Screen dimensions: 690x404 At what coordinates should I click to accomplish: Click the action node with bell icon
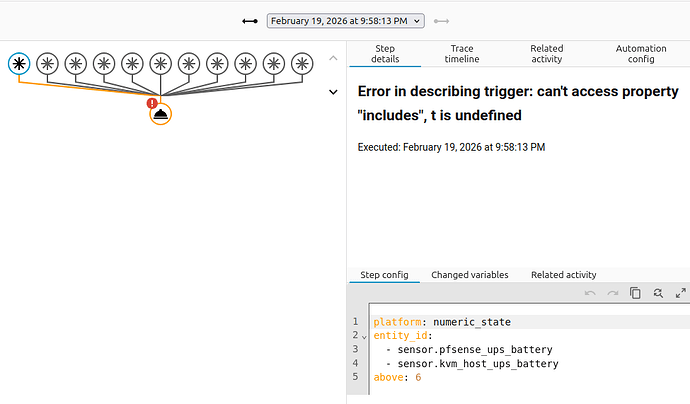[161, 114]
